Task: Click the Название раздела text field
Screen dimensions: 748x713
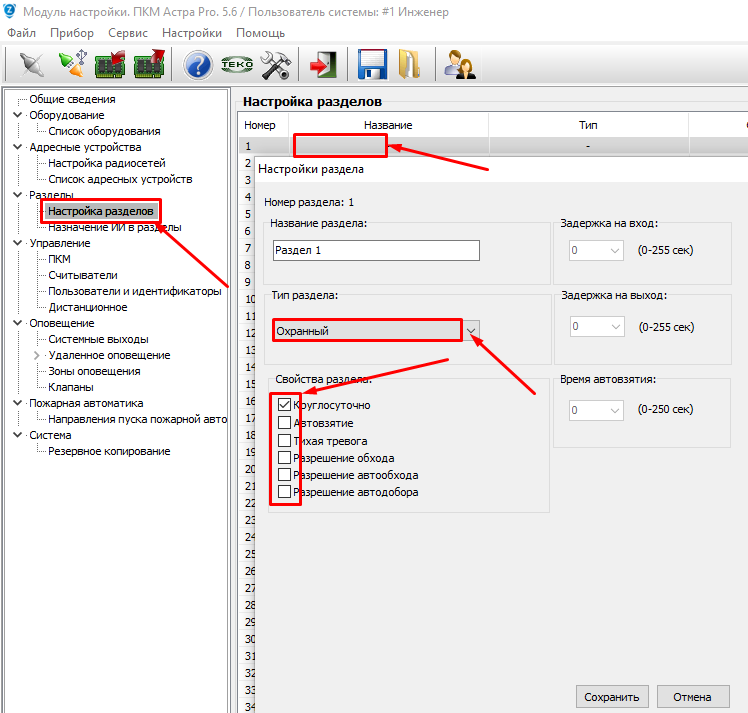Action: tap(376, 250)
